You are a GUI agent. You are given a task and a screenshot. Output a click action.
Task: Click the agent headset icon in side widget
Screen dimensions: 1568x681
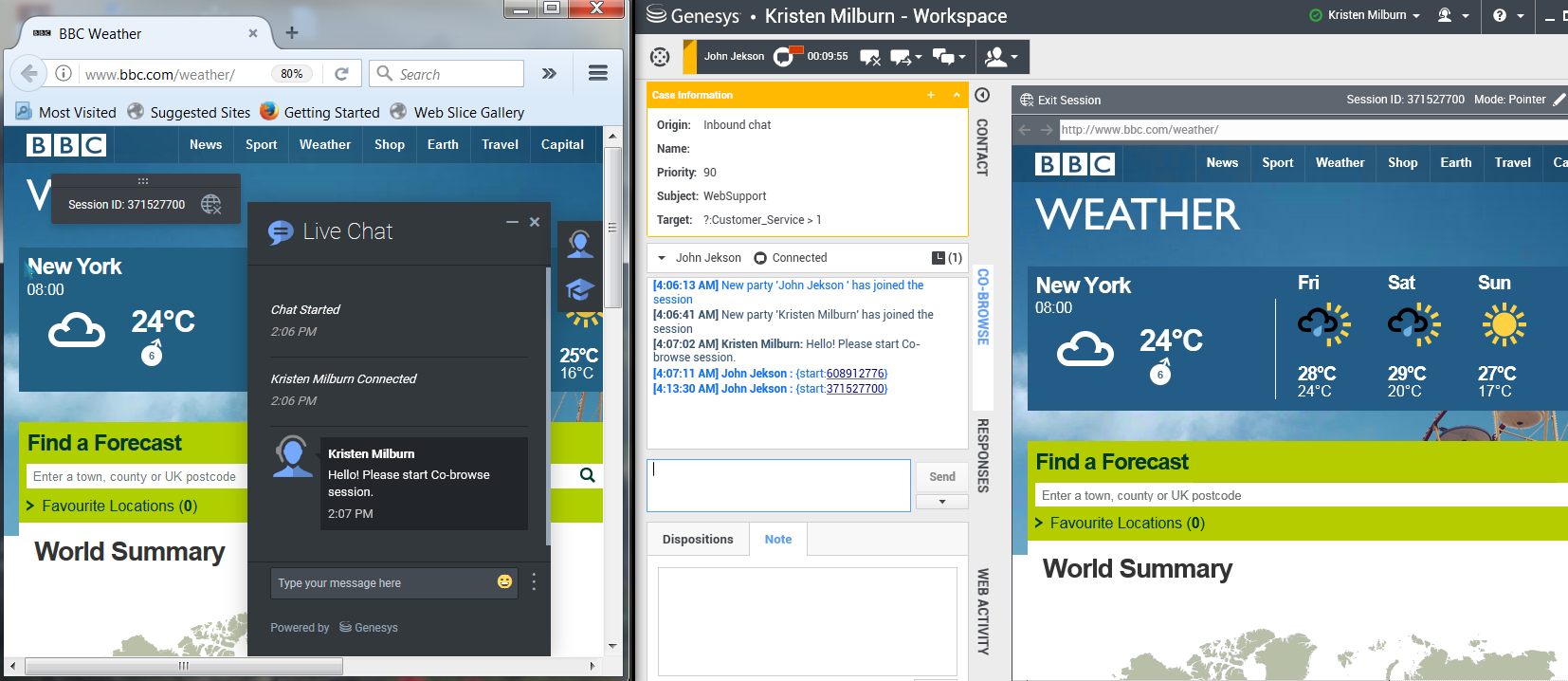point(580,244)
